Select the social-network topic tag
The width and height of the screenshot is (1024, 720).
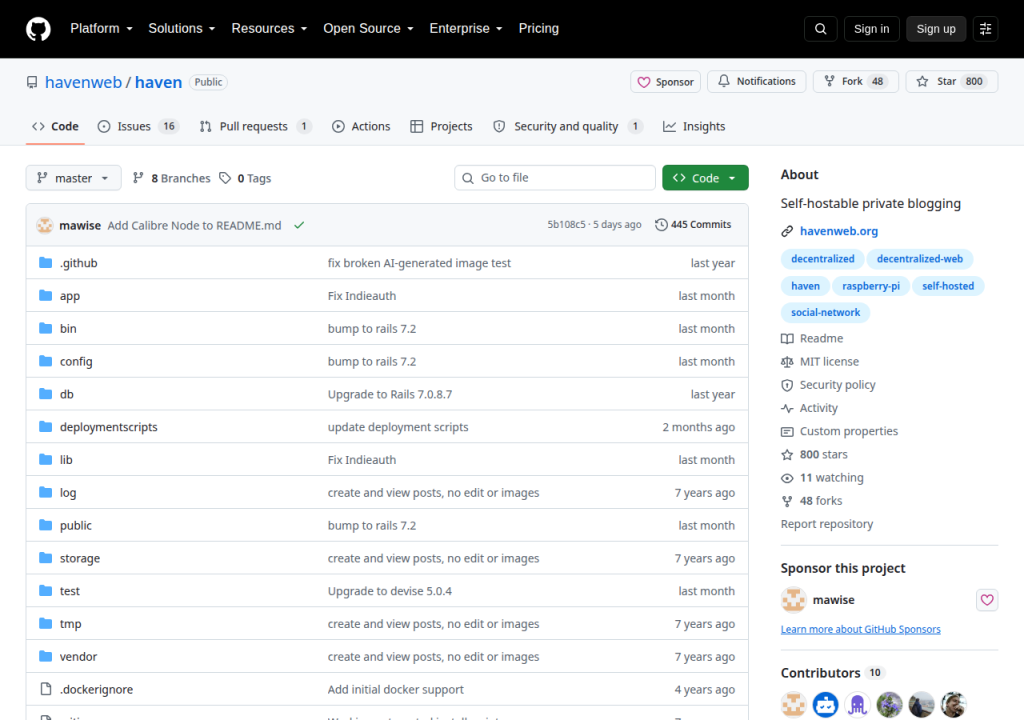coord(825,312)
